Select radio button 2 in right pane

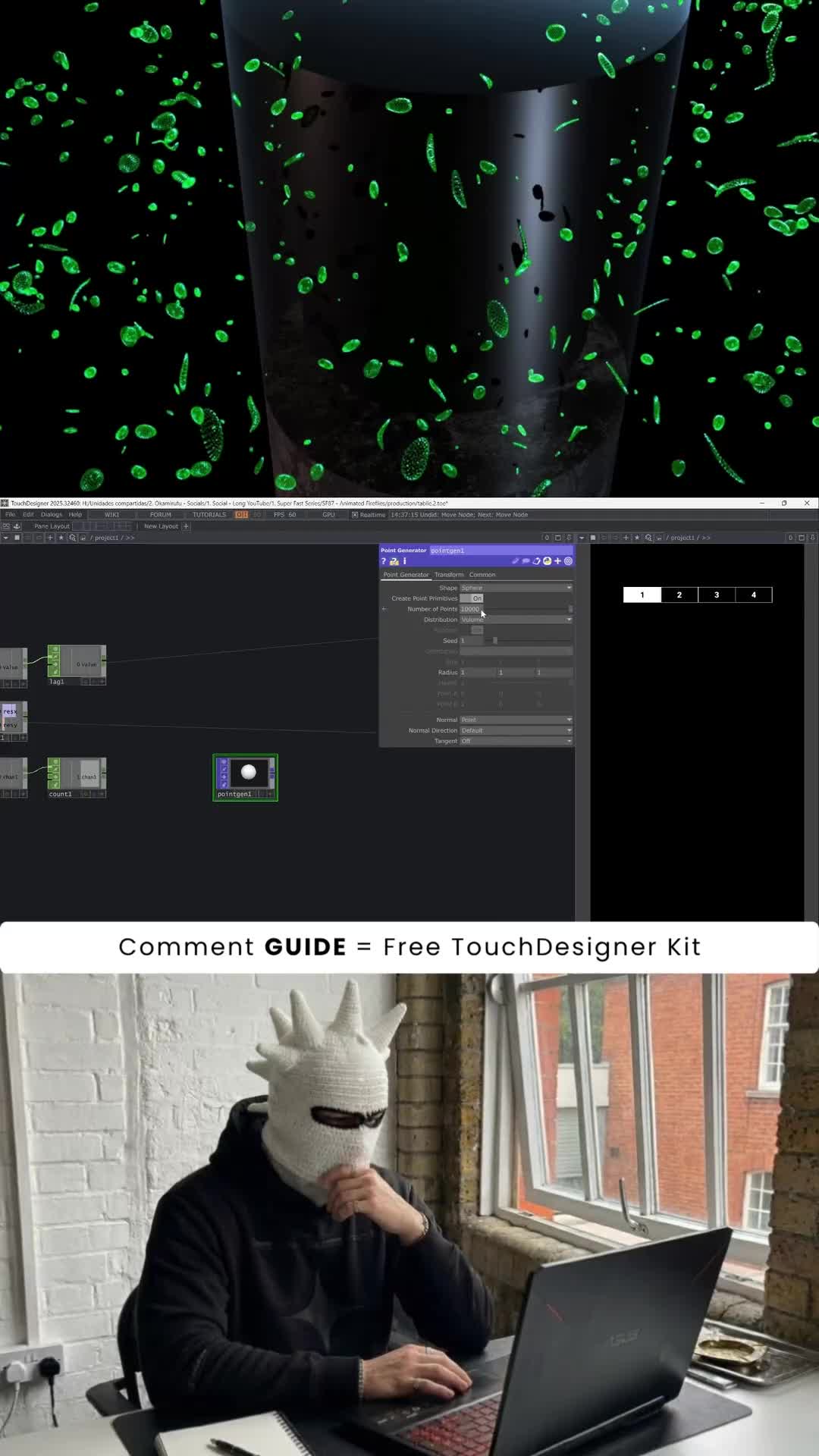[679, 595]
